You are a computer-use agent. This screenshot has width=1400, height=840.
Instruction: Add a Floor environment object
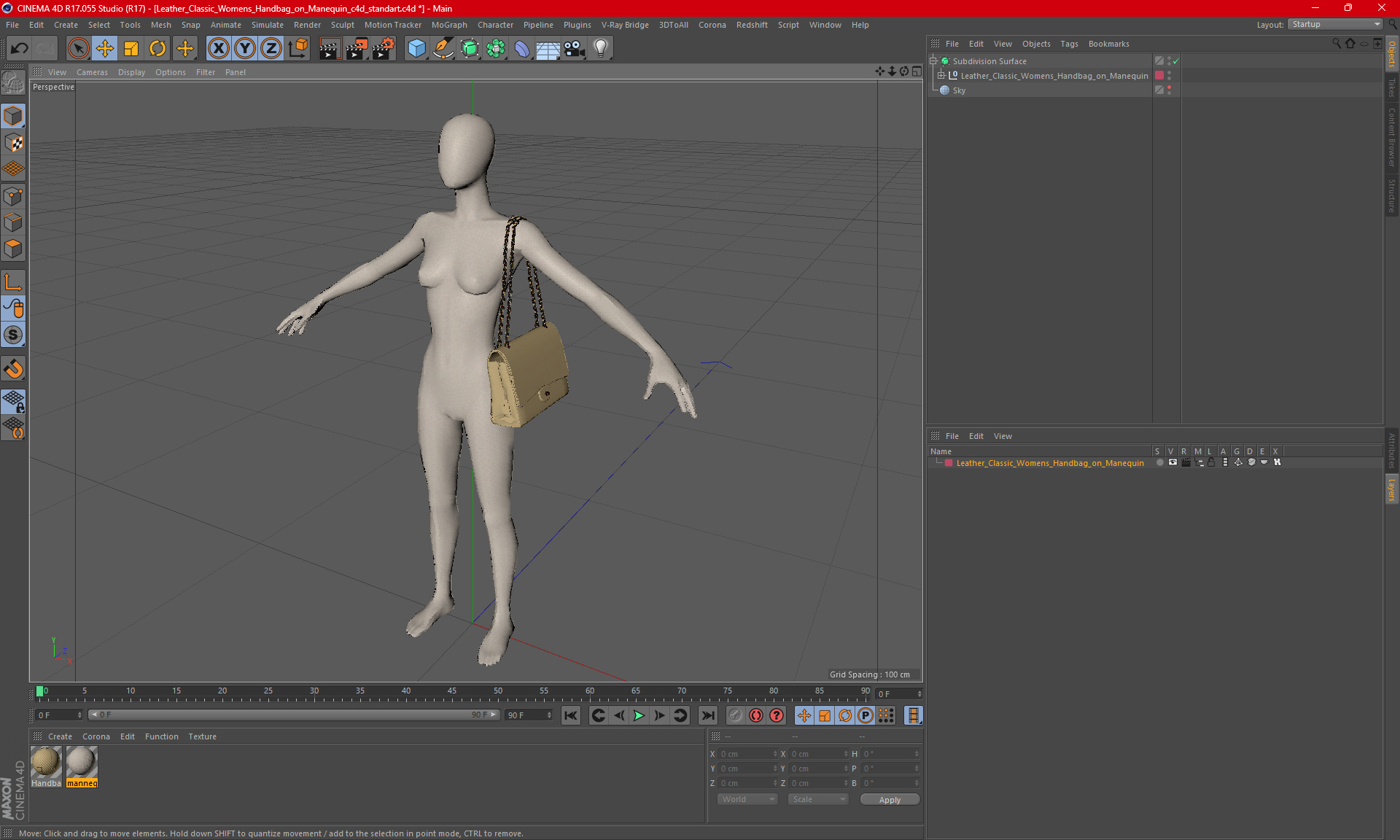pyautogui.click(x=548, y=49)
